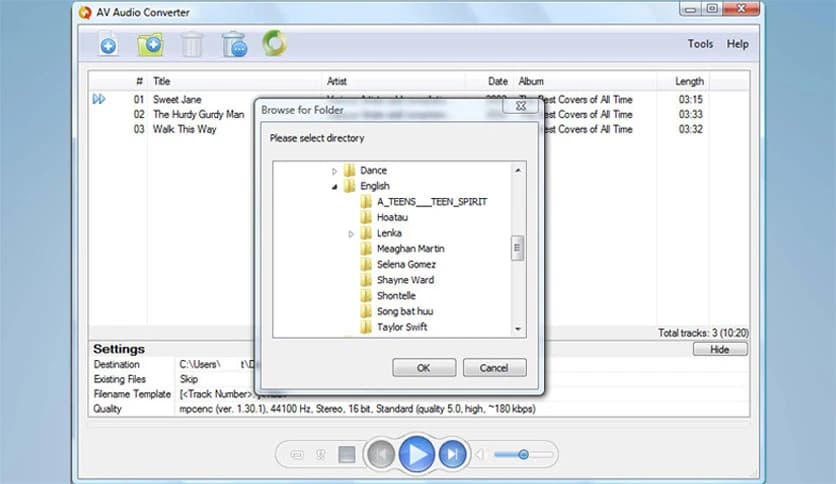Select the English folder
The image size is (836, 484).
point(374,186)
